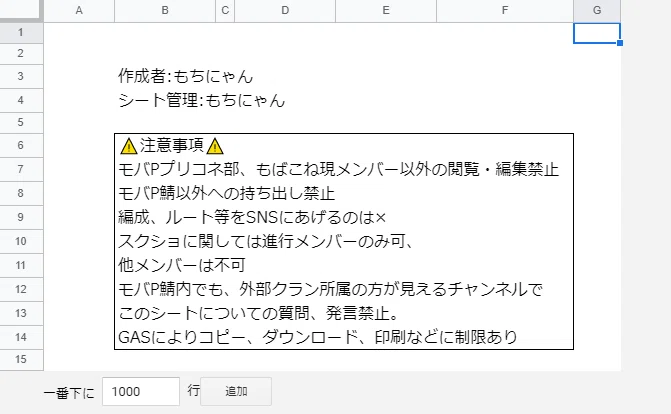Select row 14 header
The width and height of the screenshot is (671, 414).
pyautogui.click(x=21, y=337)
